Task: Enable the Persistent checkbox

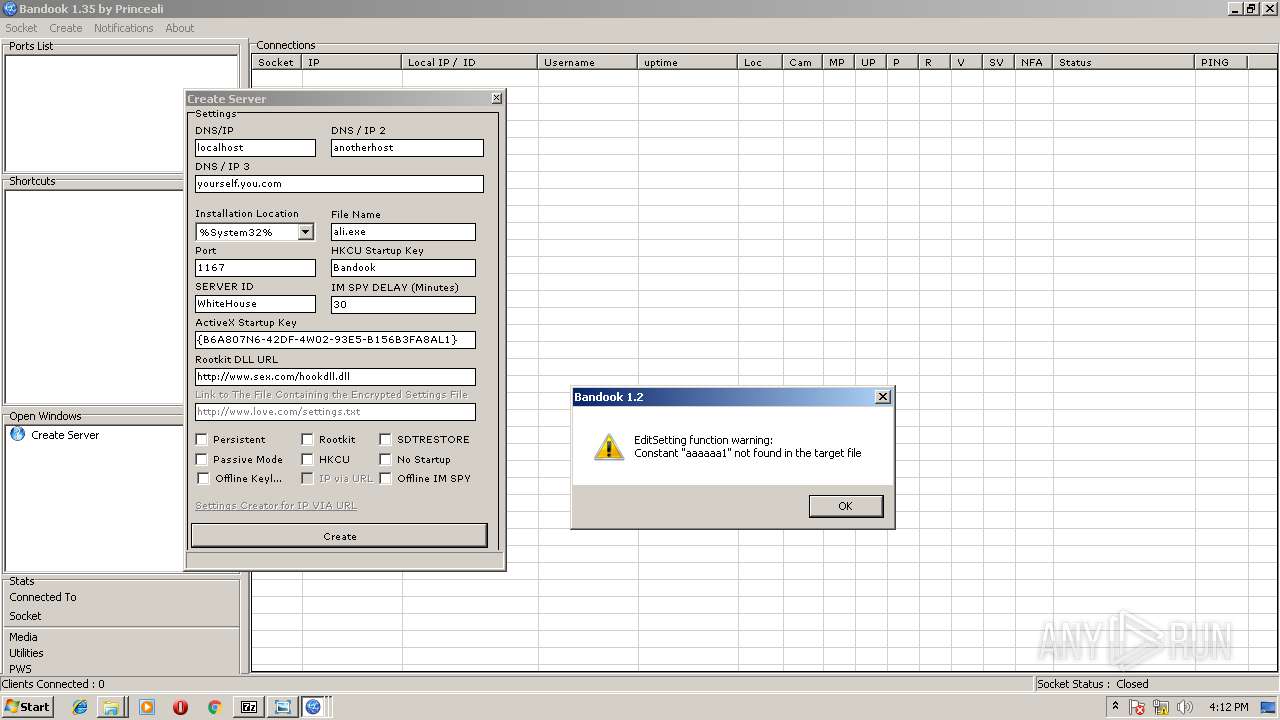Action: (201, 439)
